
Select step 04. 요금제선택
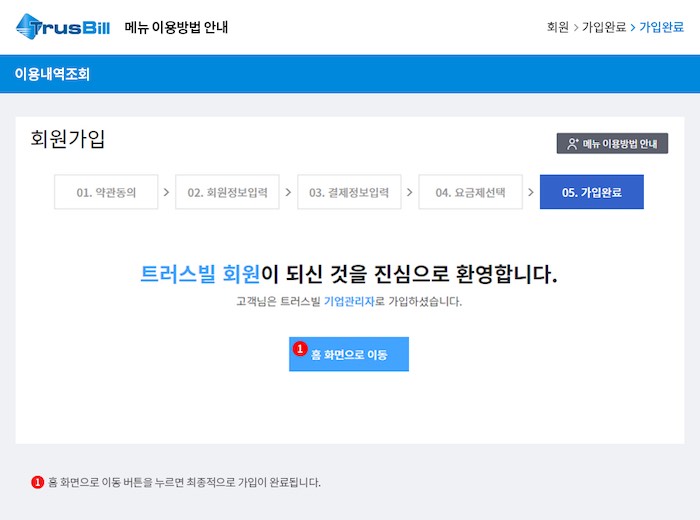click(x=471, y=192)
